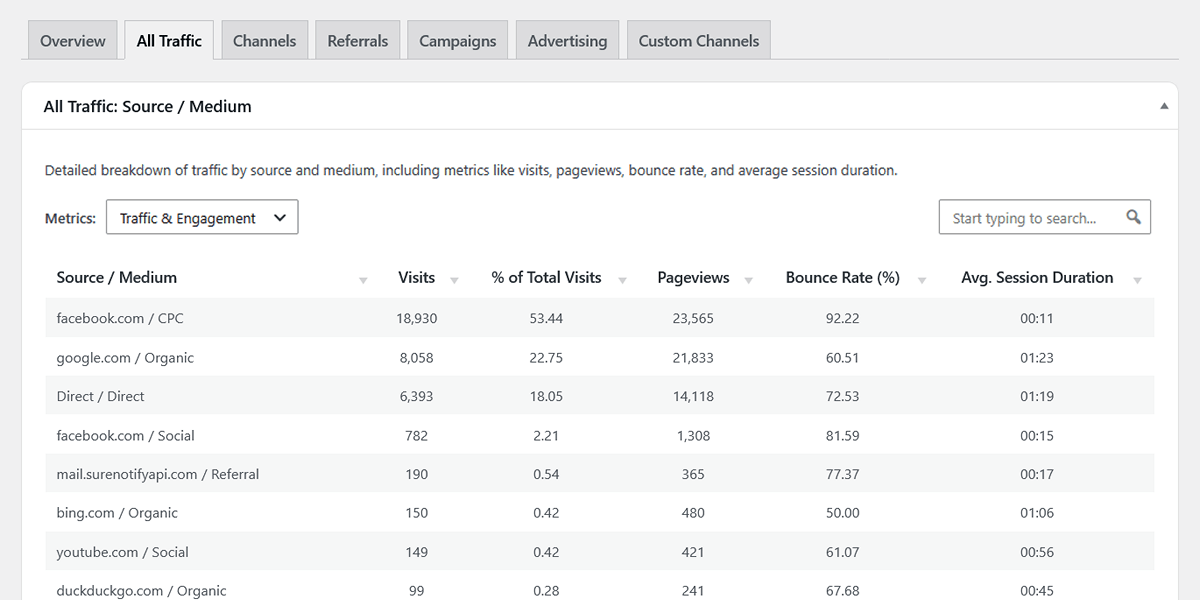Click the Avg. Session Duration header

(1037, 278)
